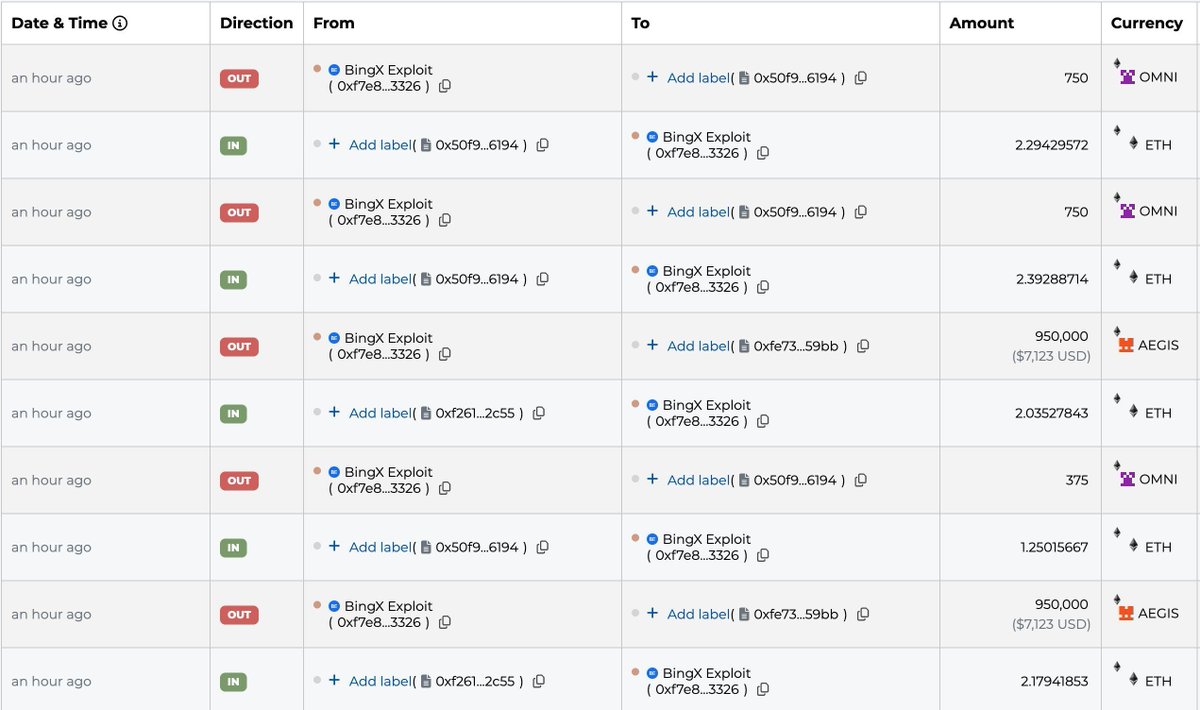
Task: Click the IN badge in the 2.17941853 ETH row
Action: pyautogui.click(x=233, y=681)
